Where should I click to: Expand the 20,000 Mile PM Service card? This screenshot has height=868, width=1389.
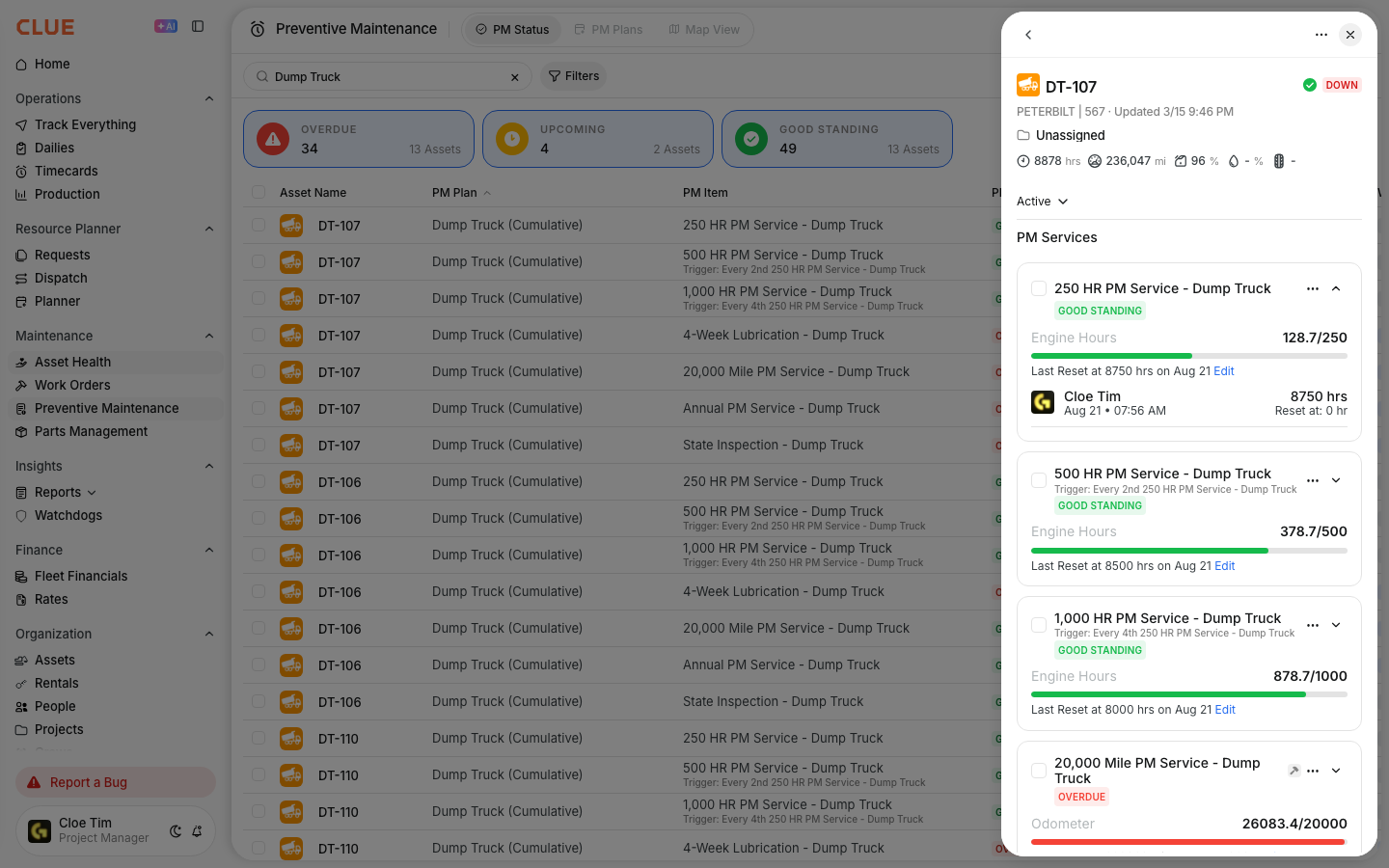[1336, 771]
